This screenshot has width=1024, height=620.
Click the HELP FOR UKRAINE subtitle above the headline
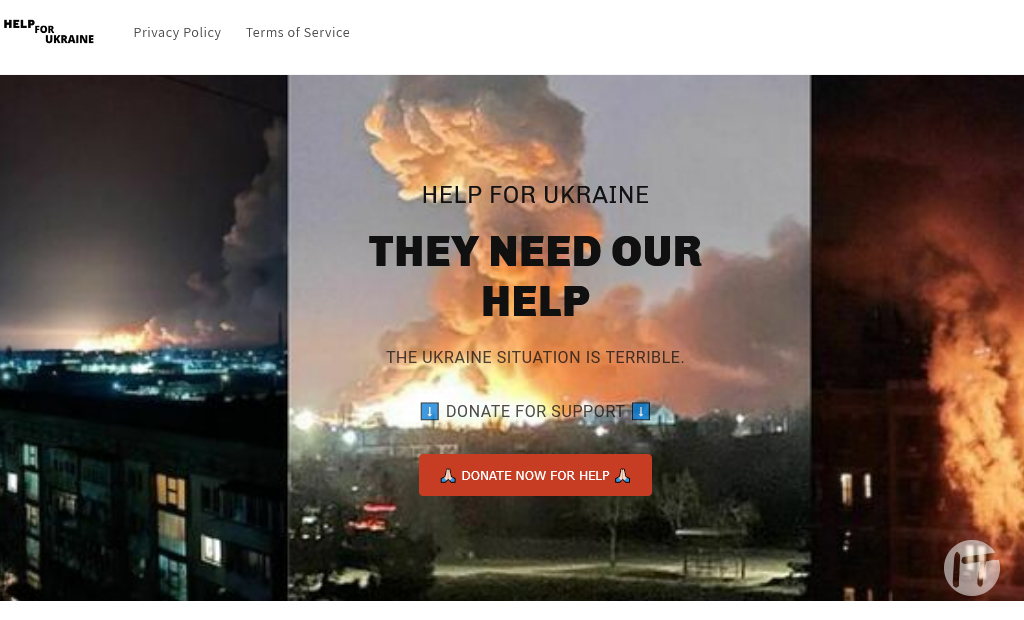click(536, 195)
